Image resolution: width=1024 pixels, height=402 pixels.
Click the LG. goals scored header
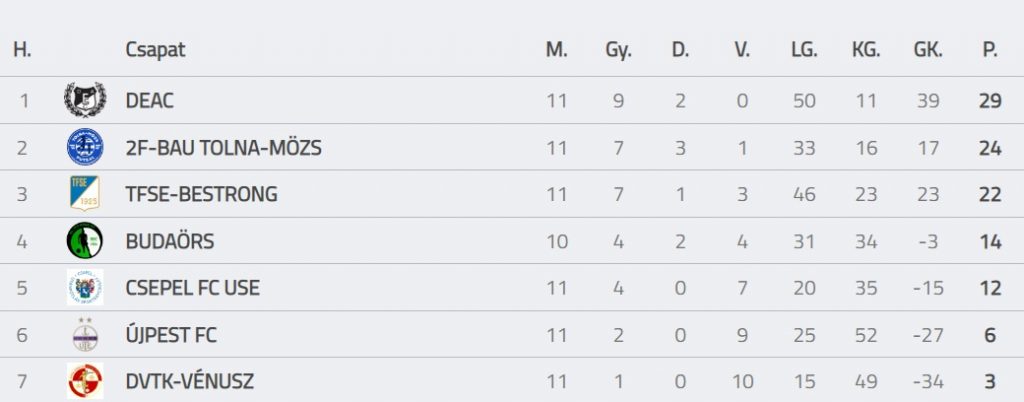click(803, 50)
